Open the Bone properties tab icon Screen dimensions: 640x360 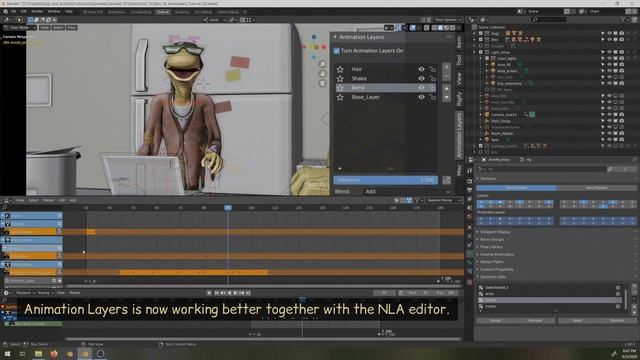pos(470,262)
